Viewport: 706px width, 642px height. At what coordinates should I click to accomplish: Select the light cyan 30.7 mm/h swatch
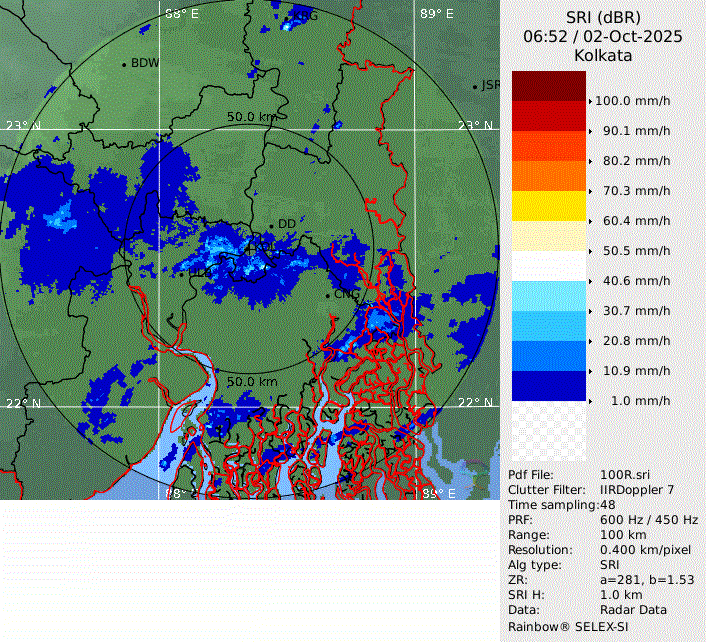point(548,296)
